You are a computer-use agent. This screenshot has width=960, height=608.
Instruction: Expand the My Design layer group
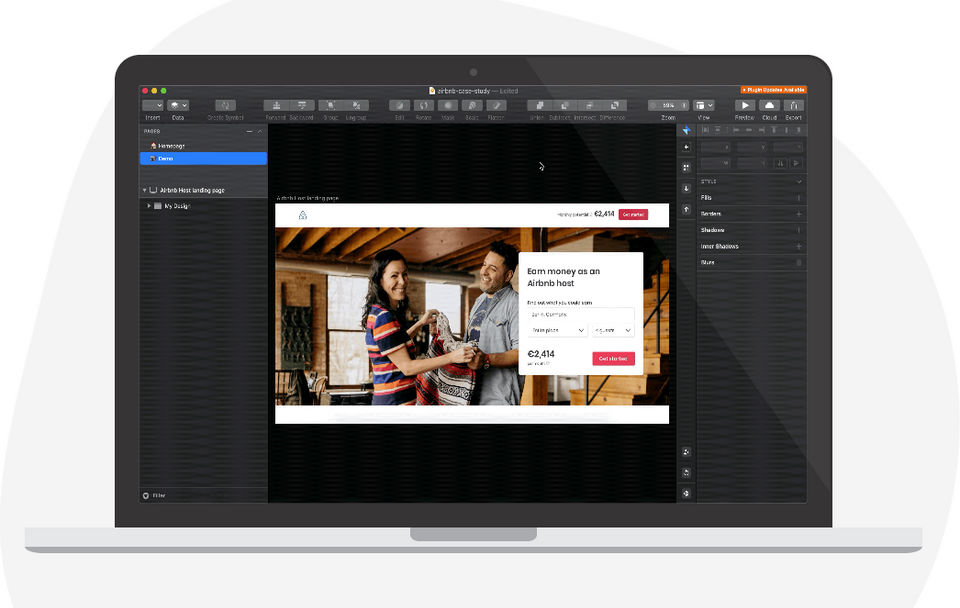coord(149,206)
